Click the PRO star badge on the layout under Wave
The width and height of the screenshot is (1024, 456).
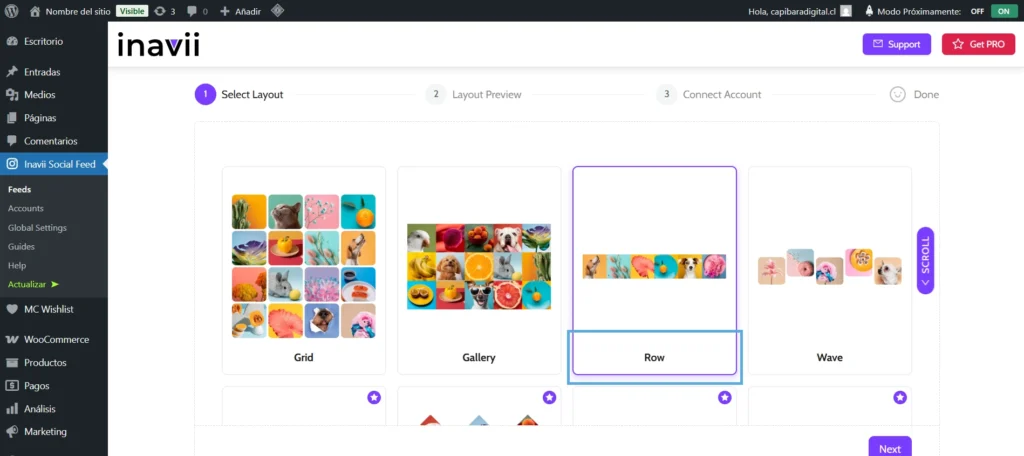pos(900,398)
